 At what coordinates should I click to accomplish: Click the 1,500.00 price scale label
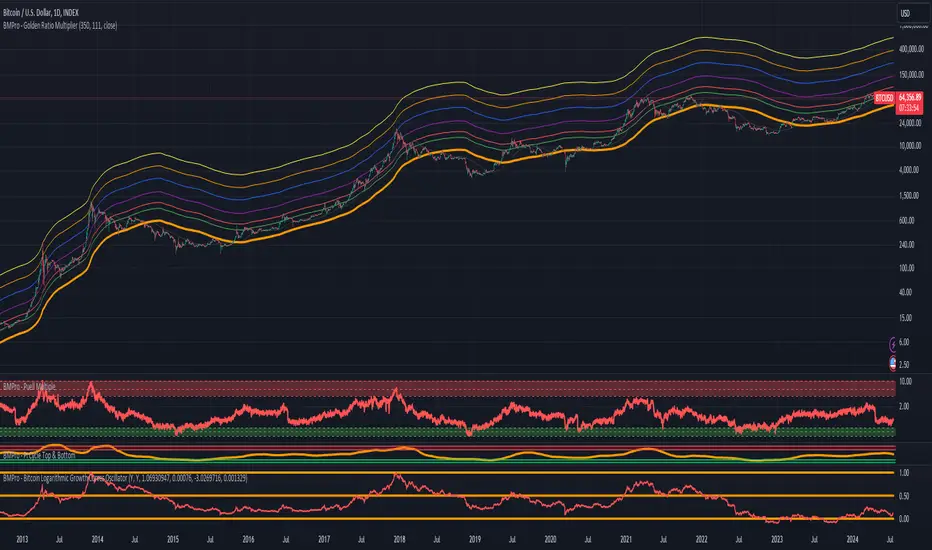911,196
